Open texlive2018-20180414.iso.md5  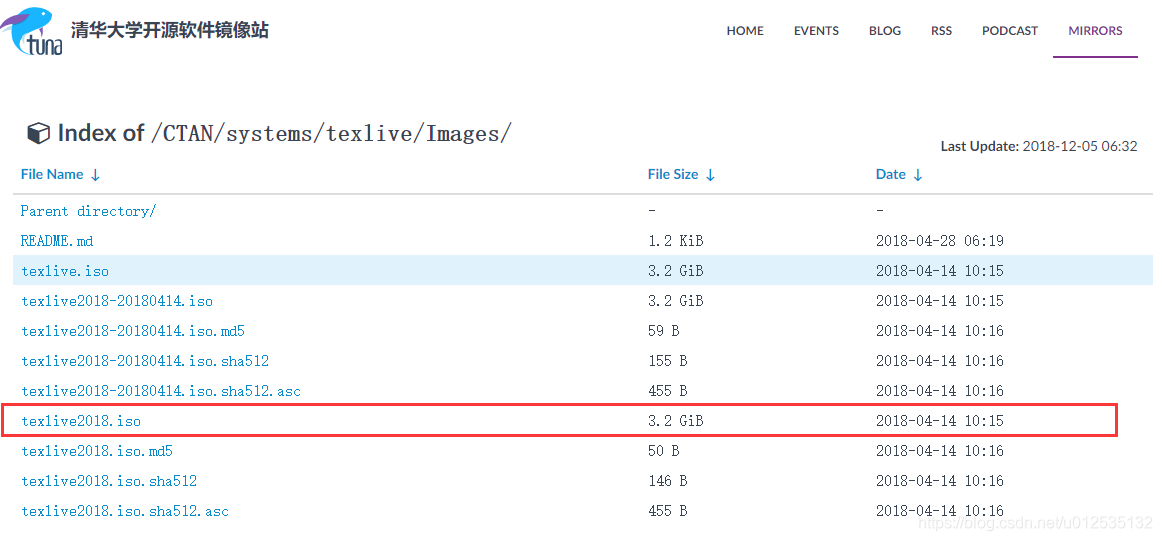[x=133, y=331]
